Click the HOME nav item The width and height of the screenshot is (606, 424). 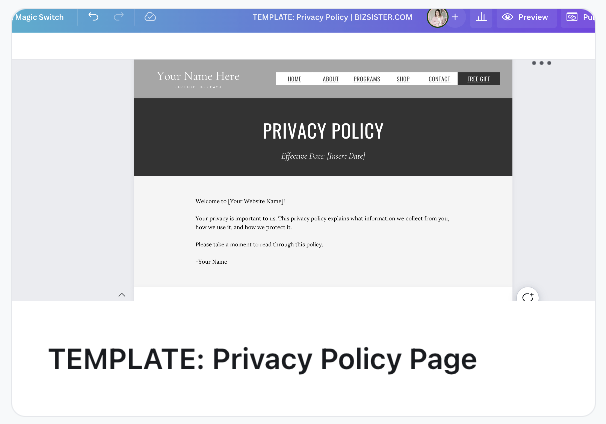(x=294, y=79)
